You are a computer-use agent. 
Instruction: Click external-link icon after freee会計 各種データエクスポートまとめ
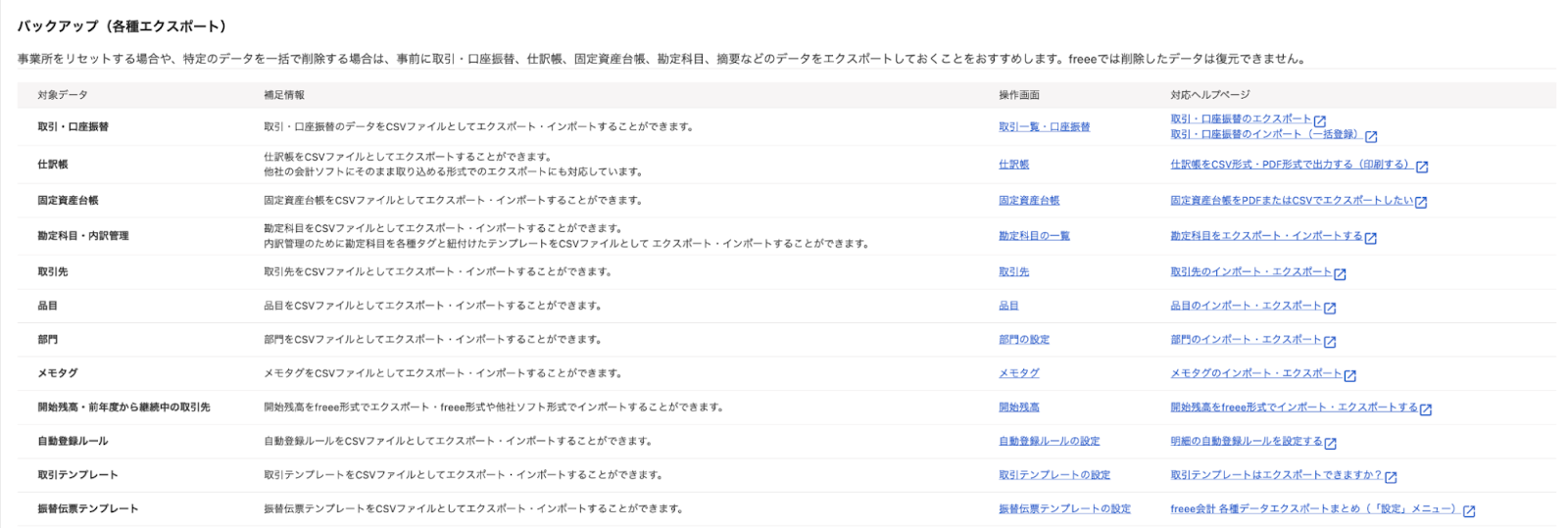[x=1469, y=510]
